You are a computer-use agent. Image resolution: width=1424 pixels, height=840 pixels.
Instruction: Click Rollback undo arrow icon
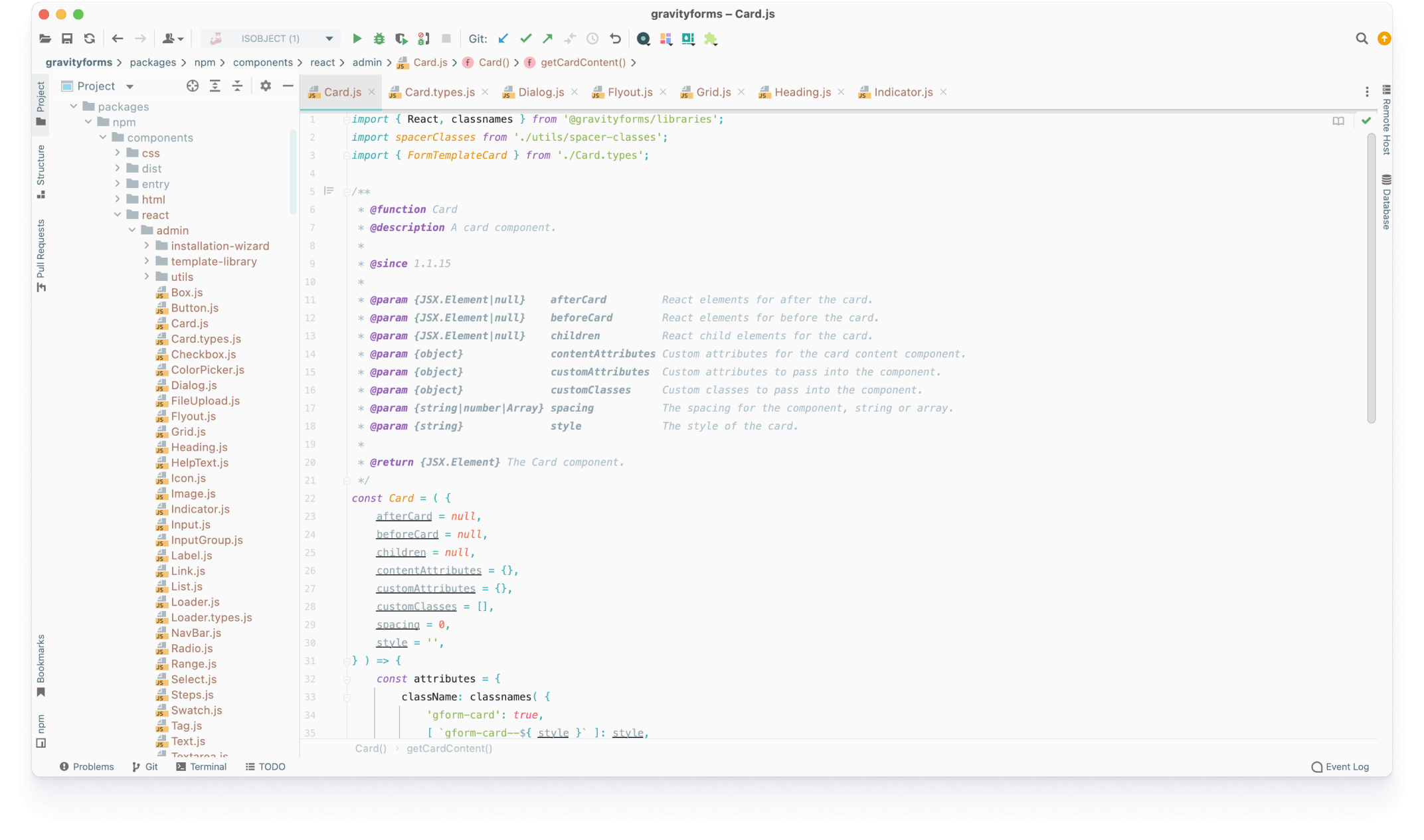tap(615, 39)
